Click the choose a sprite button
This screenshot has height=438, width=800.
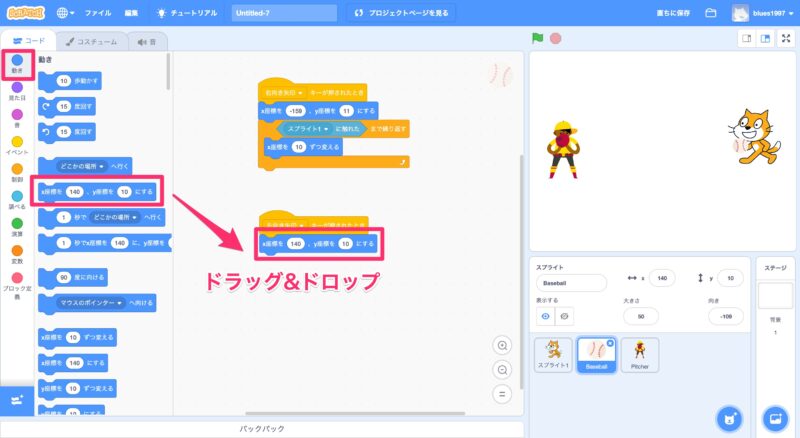pos(729,417)
